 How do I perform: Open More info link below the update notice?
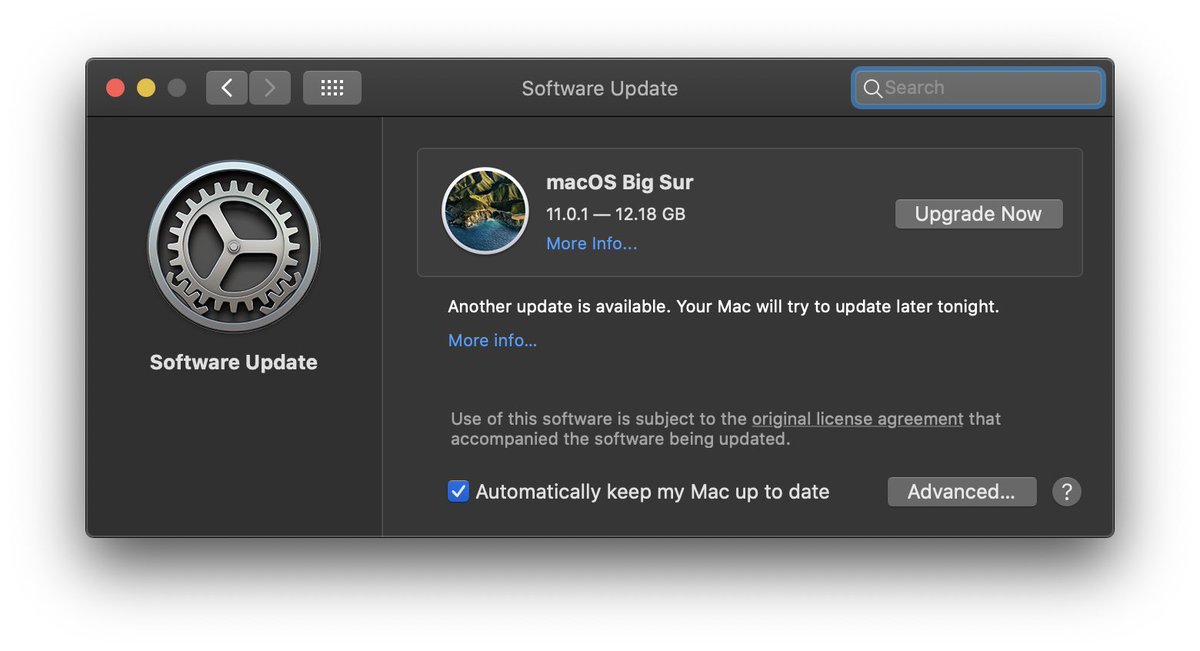(492, 341)
